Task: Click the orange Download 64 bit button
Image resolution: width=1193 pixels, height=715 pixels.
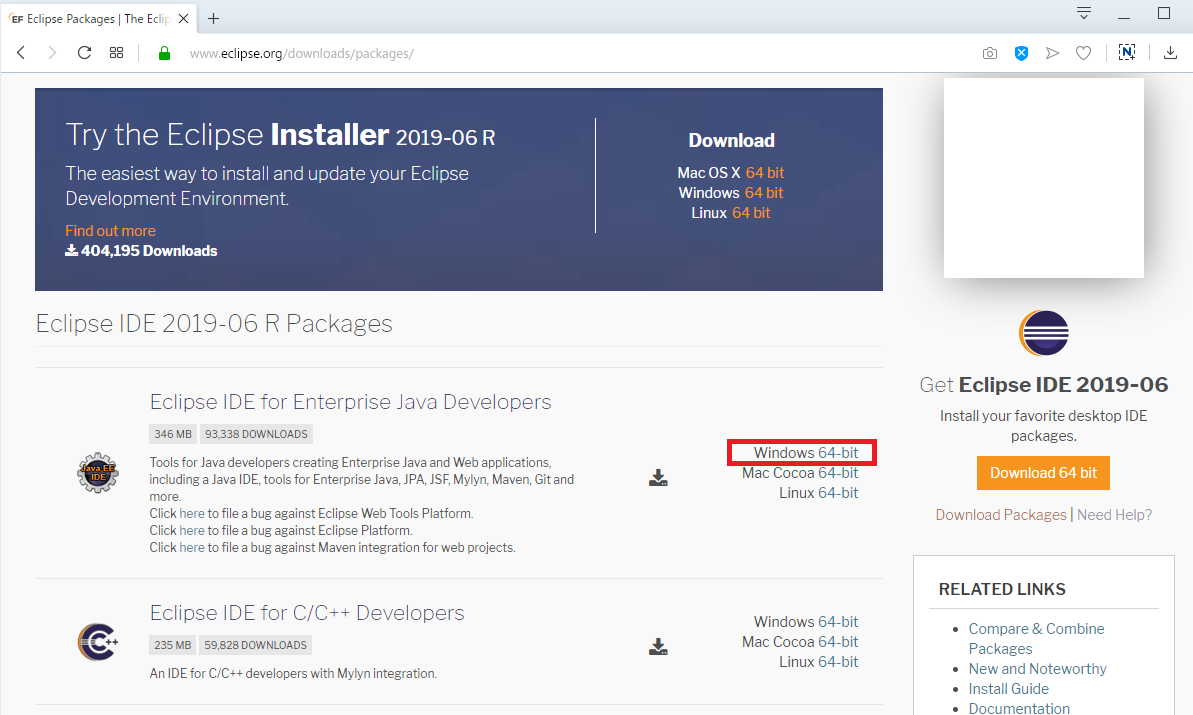Action: tap(1043, 473)
